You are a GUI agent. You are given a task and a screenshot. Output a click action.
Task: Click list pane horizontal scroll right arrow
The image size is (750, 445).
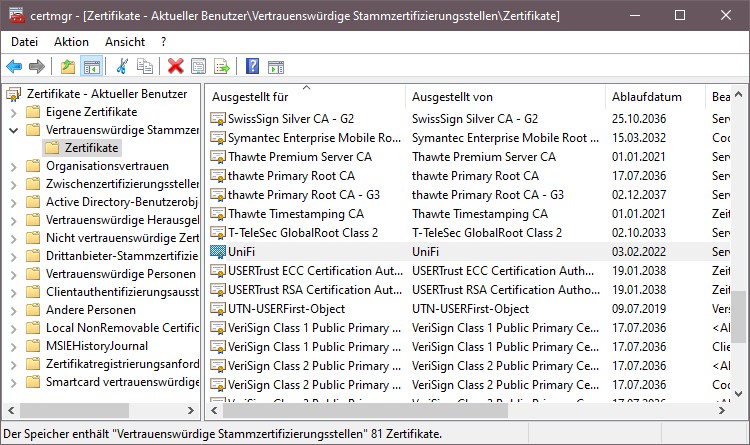(722, 411)
